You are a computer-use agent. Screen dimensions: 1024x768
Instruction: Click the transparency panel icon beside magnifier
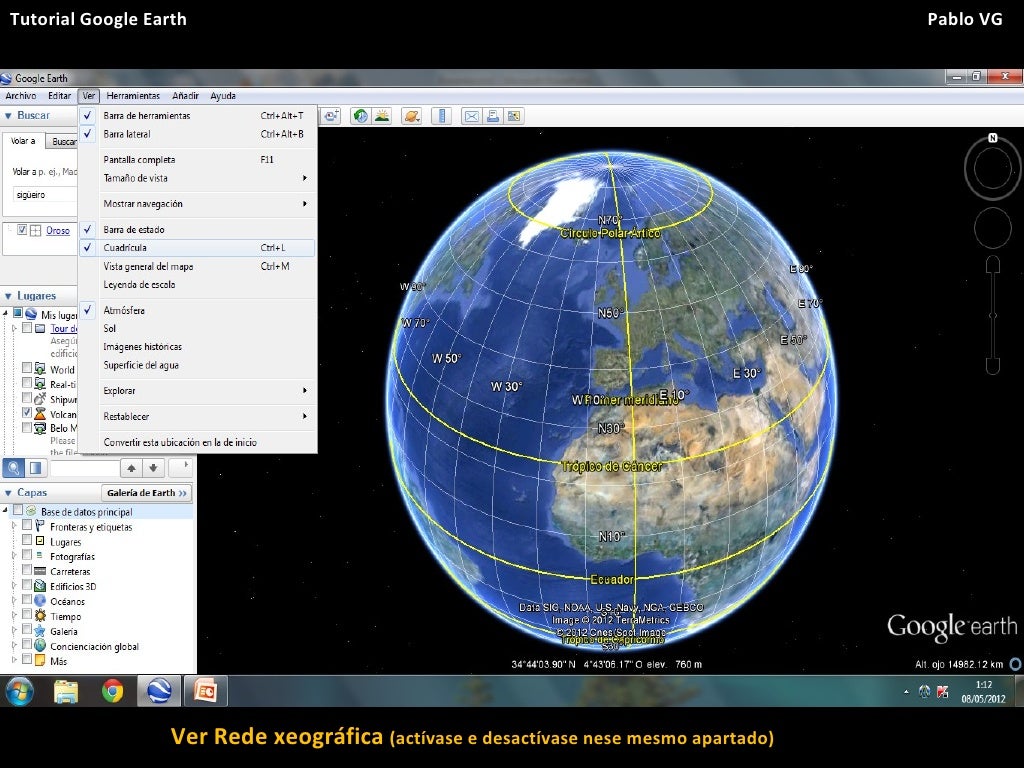35,468
